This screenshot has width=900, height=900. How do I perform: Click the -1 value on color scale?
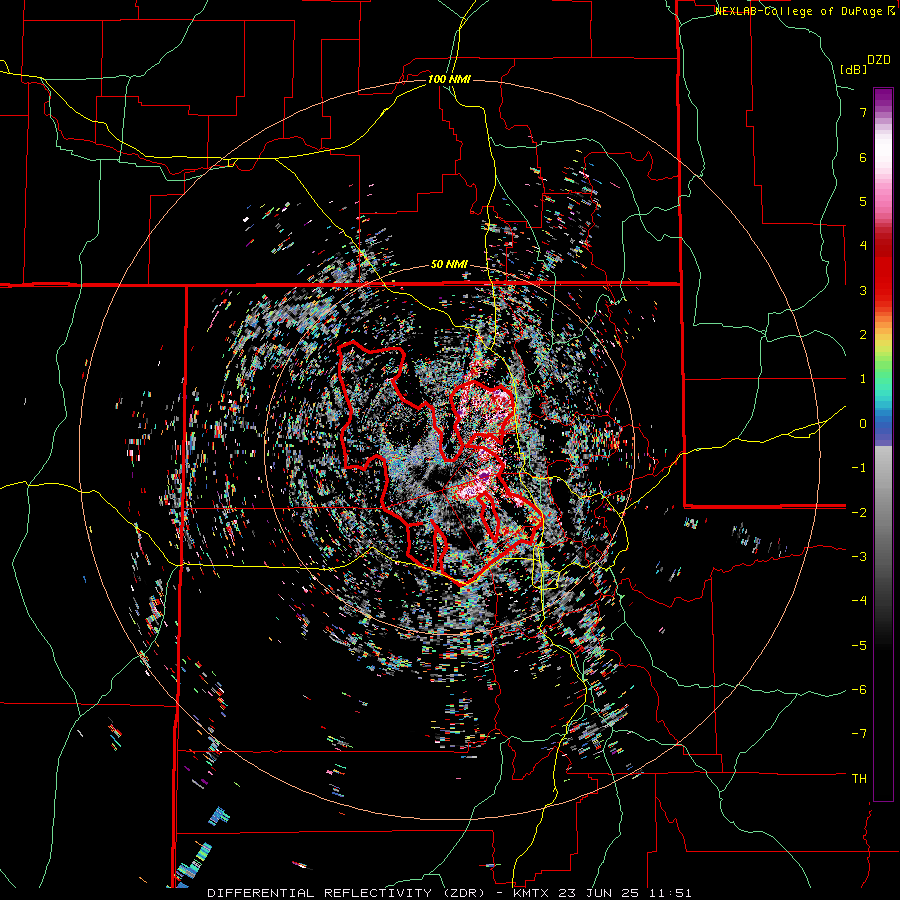[x=859, y=468]
